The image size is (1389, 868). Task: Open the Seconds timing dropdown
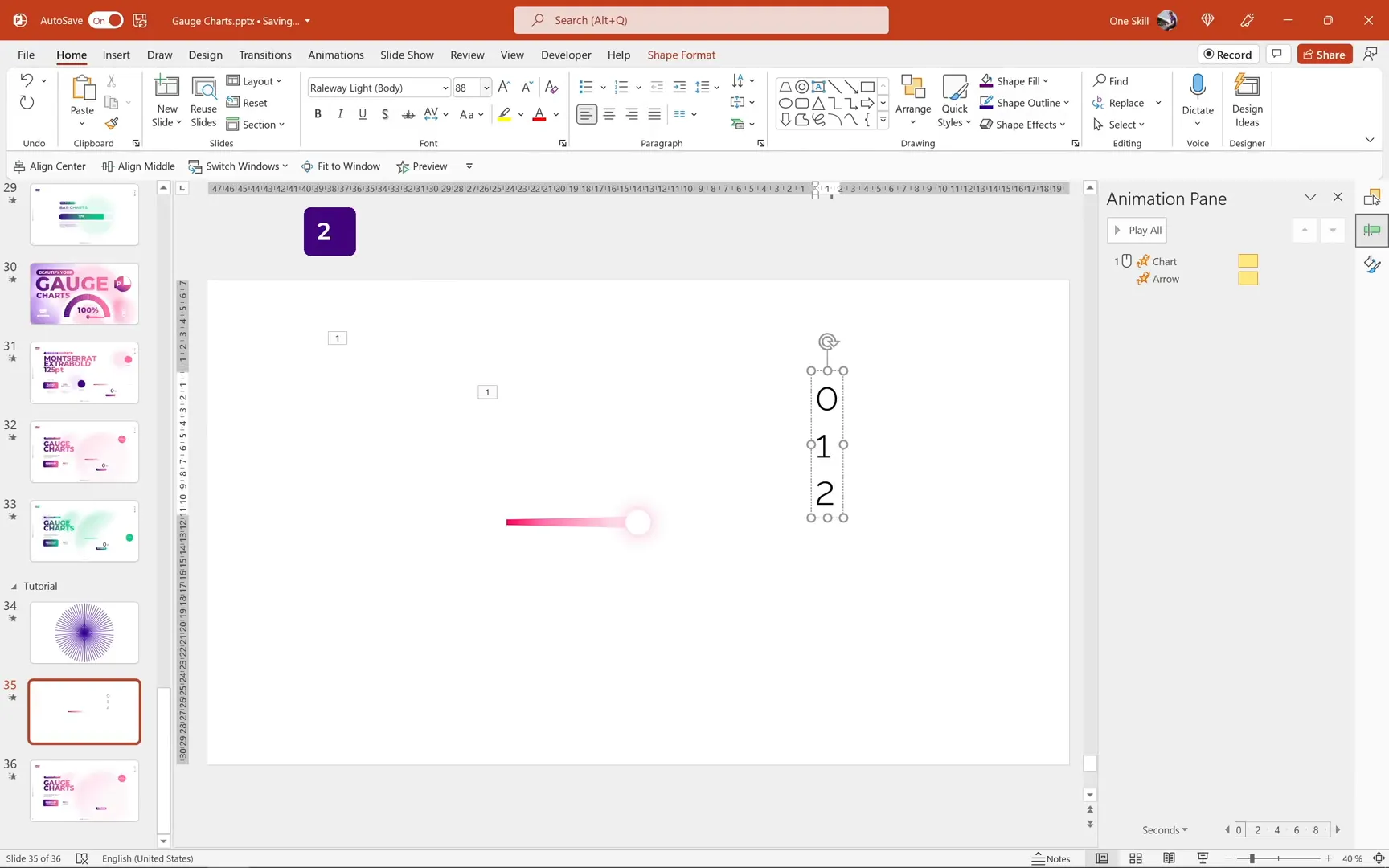tap(1163, 829)
